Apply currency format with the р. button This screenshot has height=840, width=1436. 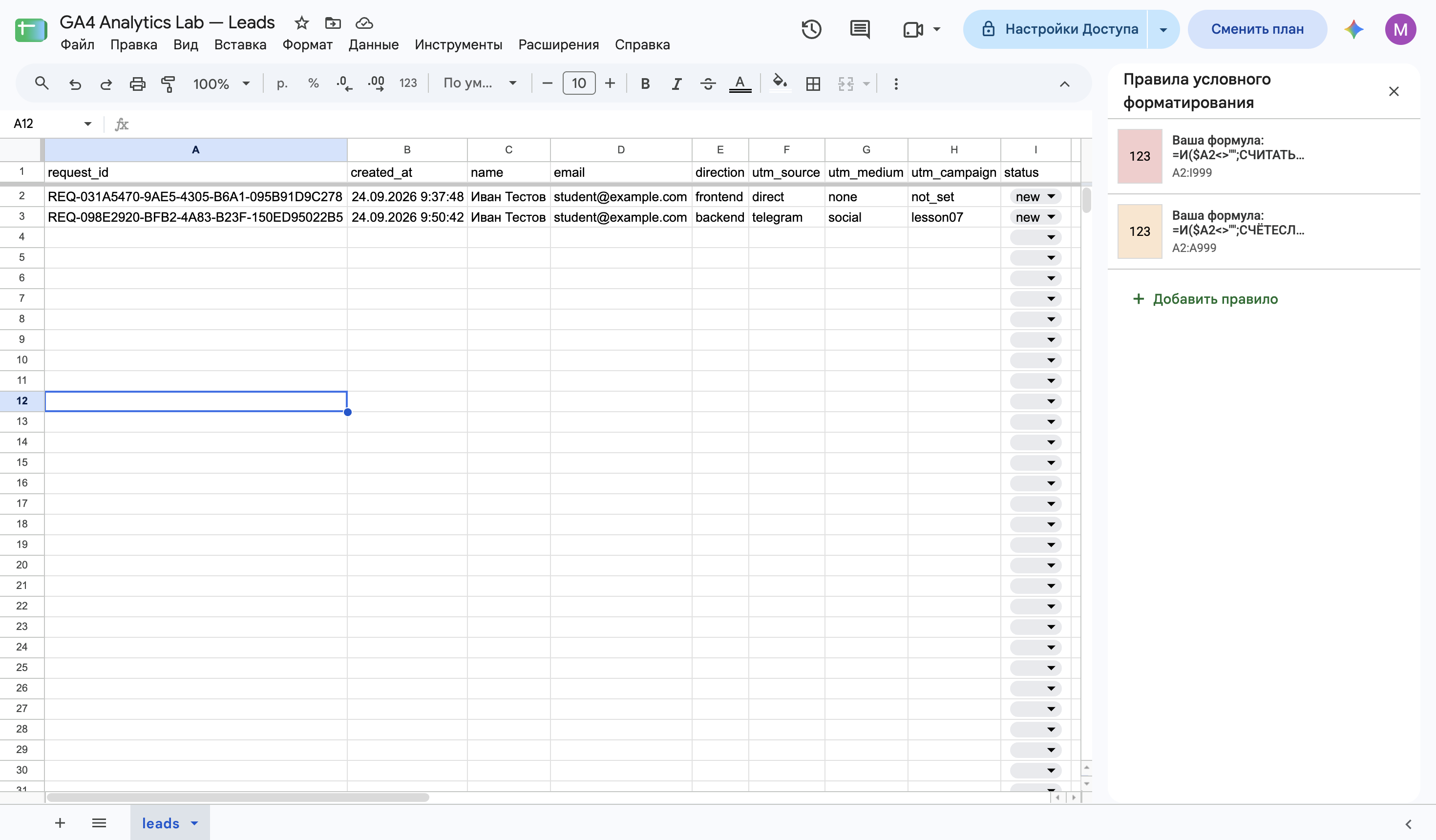point(281,84)
